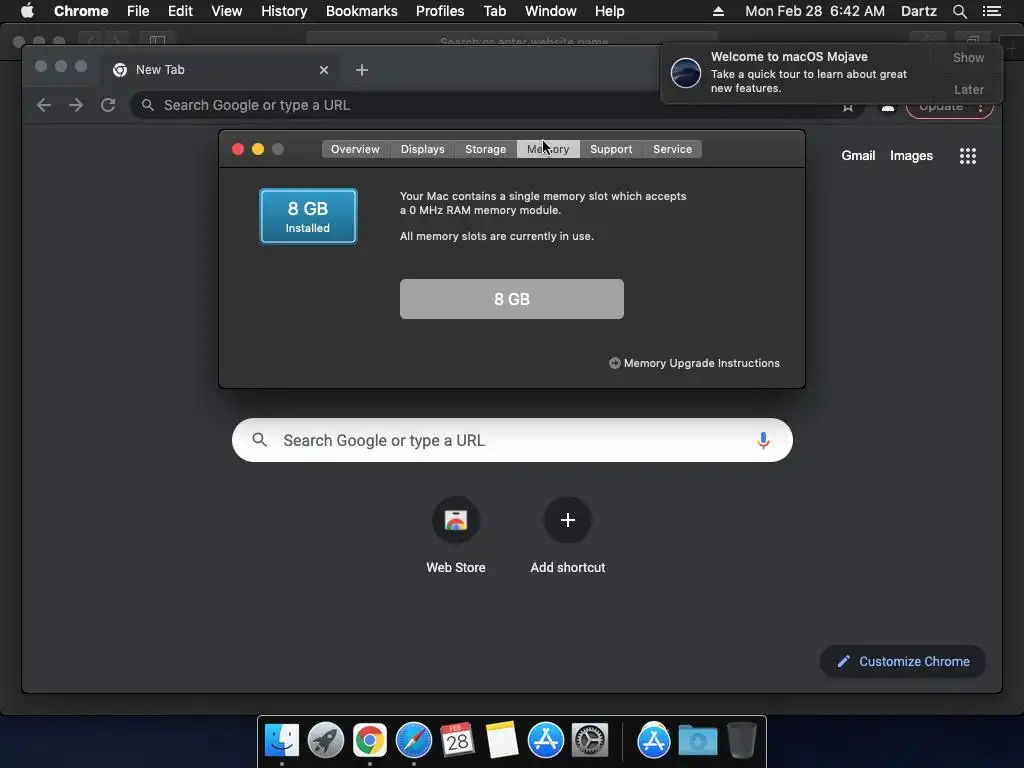Open Google apps grid icon
Screen dimensions: 1024x768
[x=968, y=155]
